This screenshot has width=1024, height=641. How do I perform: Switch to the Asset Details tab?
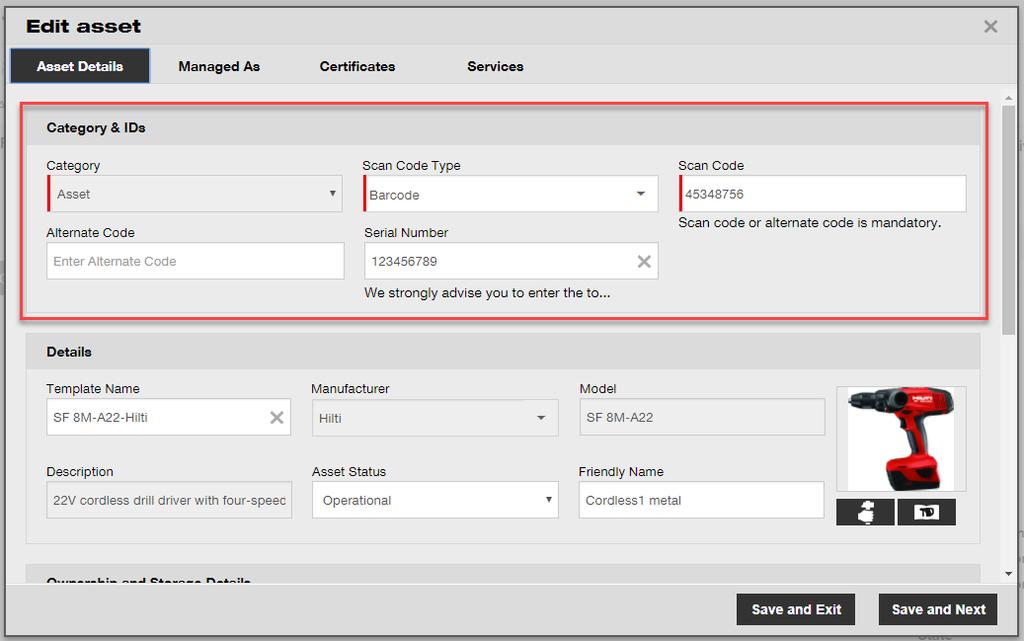pos(80,66)
